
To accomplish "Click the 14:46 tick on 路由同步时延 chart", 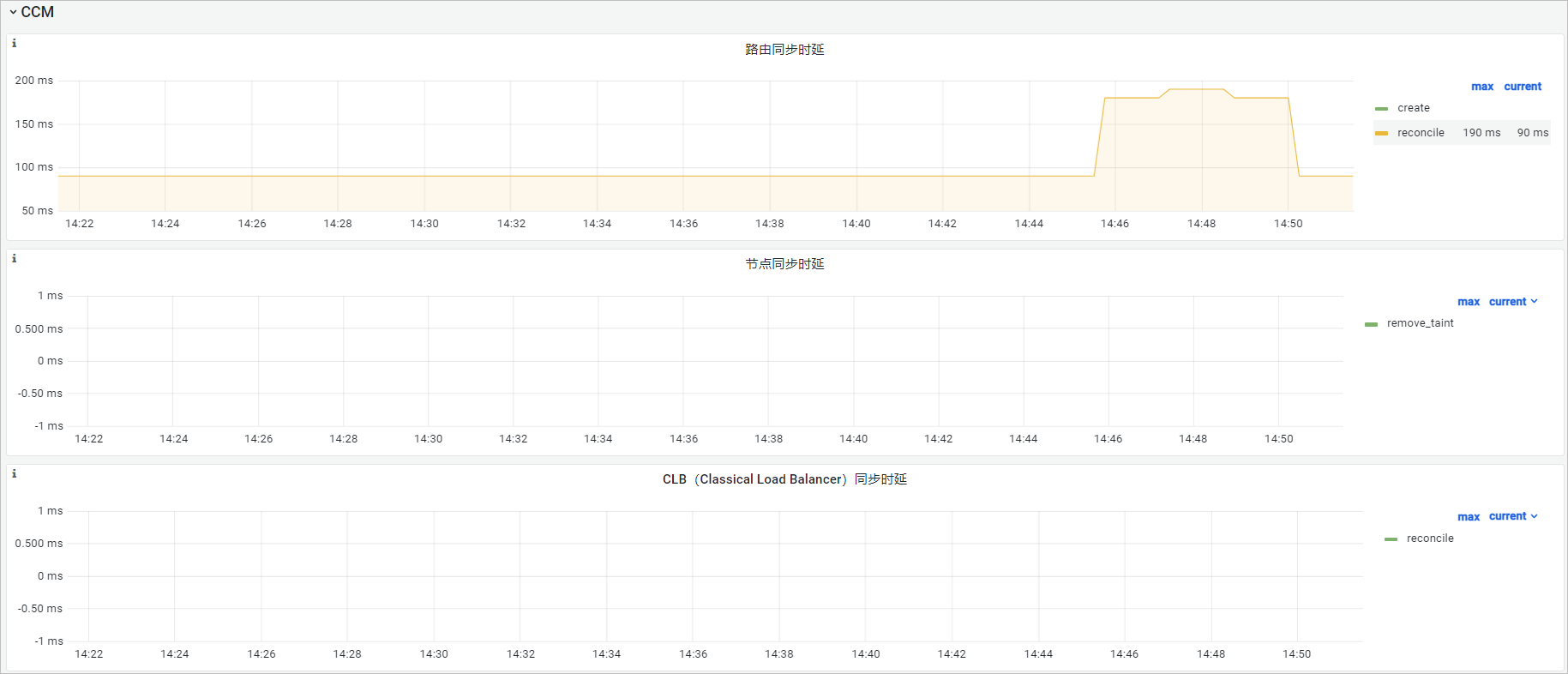I will (x=1114, y=224).
